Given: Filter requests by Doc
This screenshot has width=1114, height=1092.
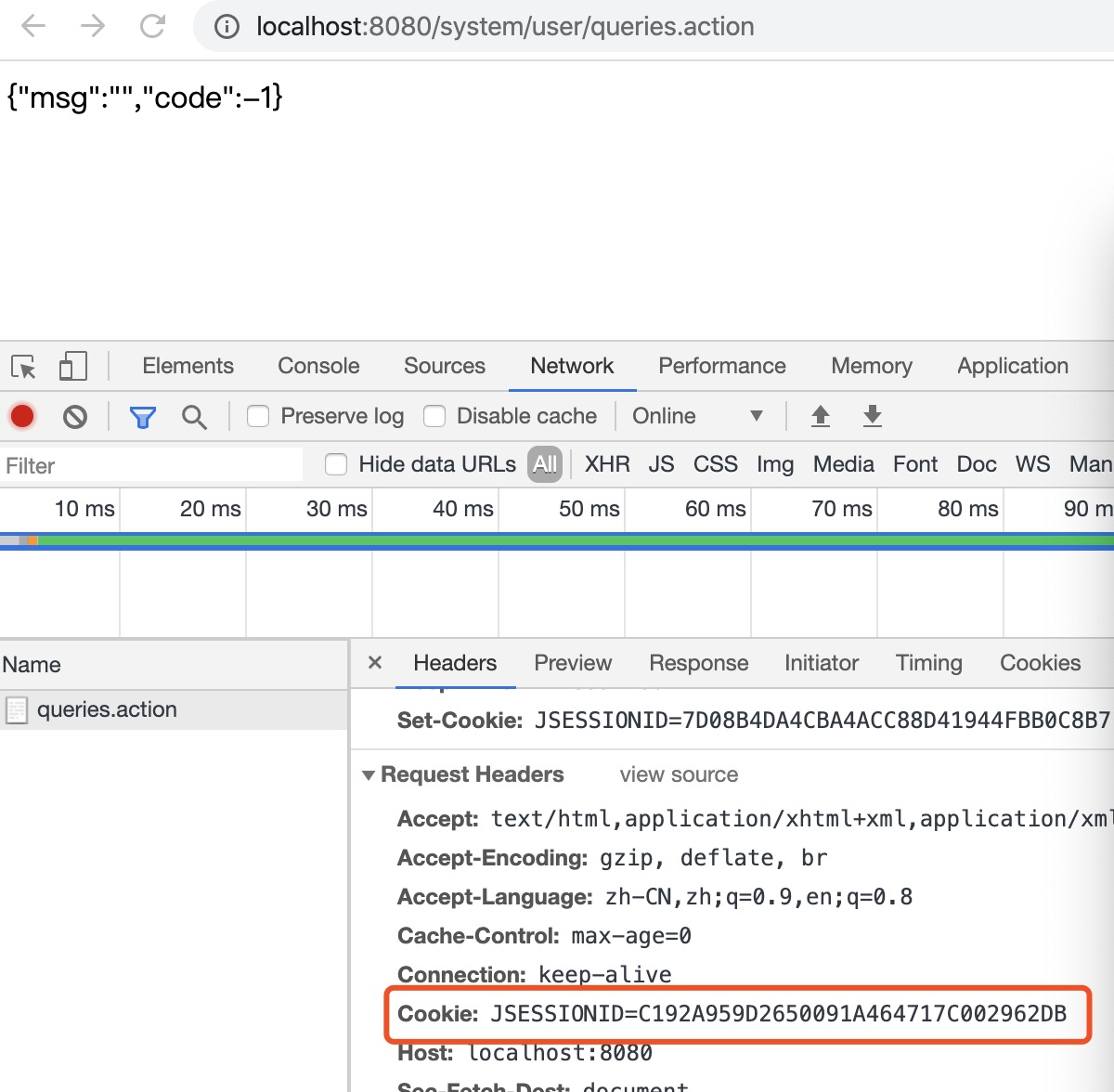Looking at the screenshot, I should pyautogui.click(x=977, y=464).
